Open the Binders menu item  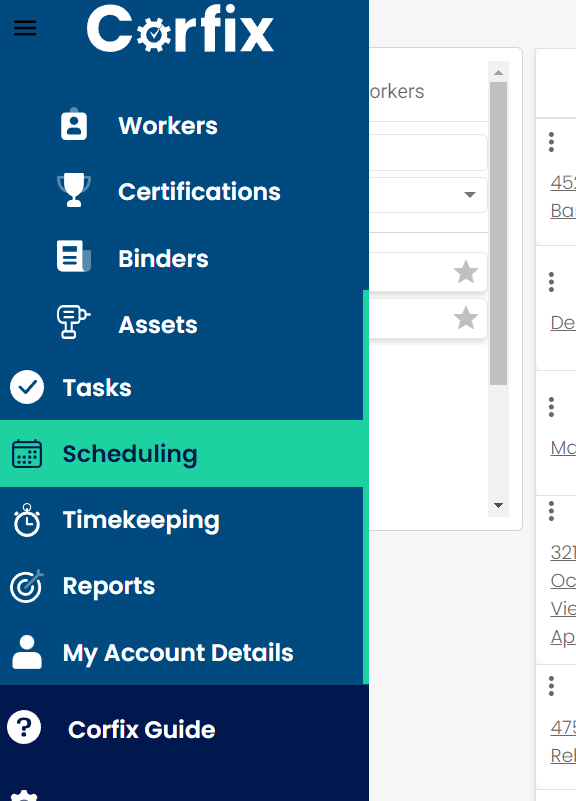(163, 258)
